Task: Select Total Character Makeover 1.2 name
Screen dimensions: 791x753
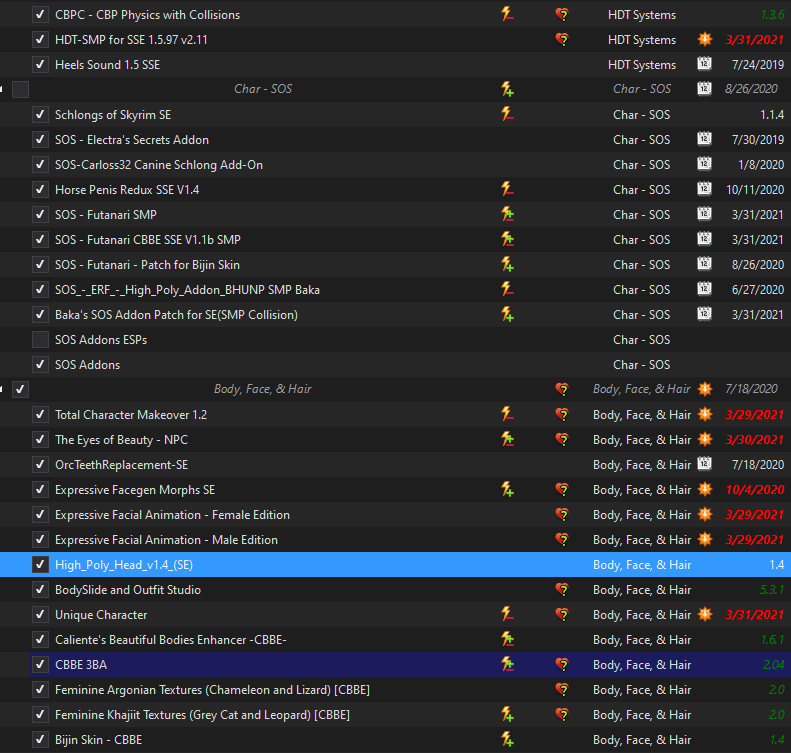Action: pyautogui.click(x=131, y=415)
